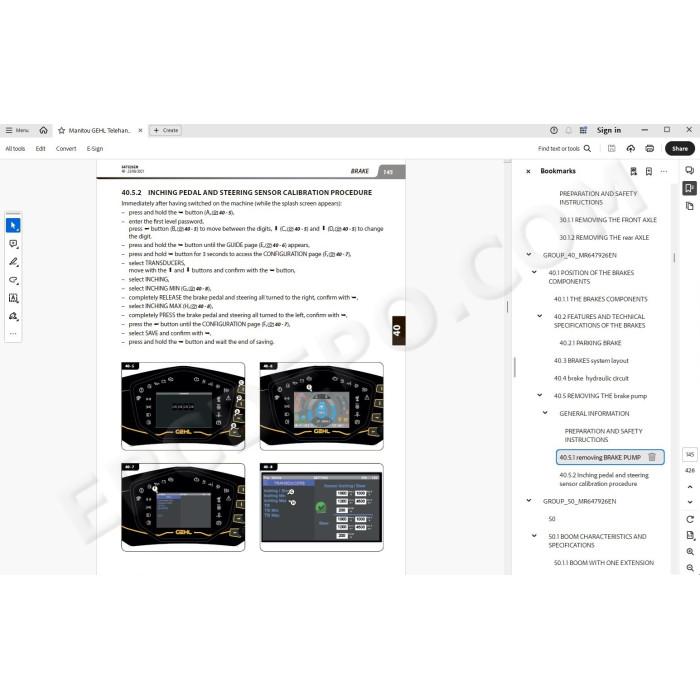Open bookmark 50.1.1 BOOM WITH ONE EXTENSION
Screen dimensions: 700x700
(x=604, y=562)
